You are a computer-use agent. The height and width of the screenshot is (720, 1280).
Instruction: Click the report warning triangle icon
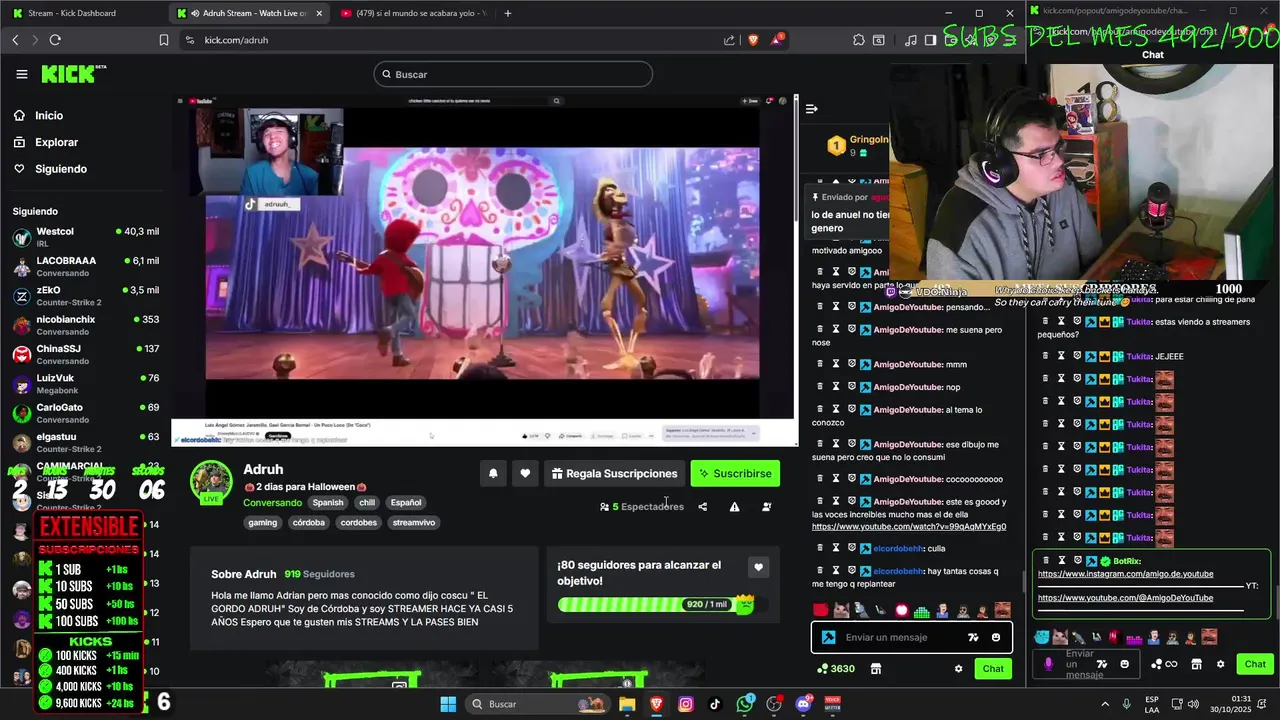pyautogui.click(x=734, y=507)
